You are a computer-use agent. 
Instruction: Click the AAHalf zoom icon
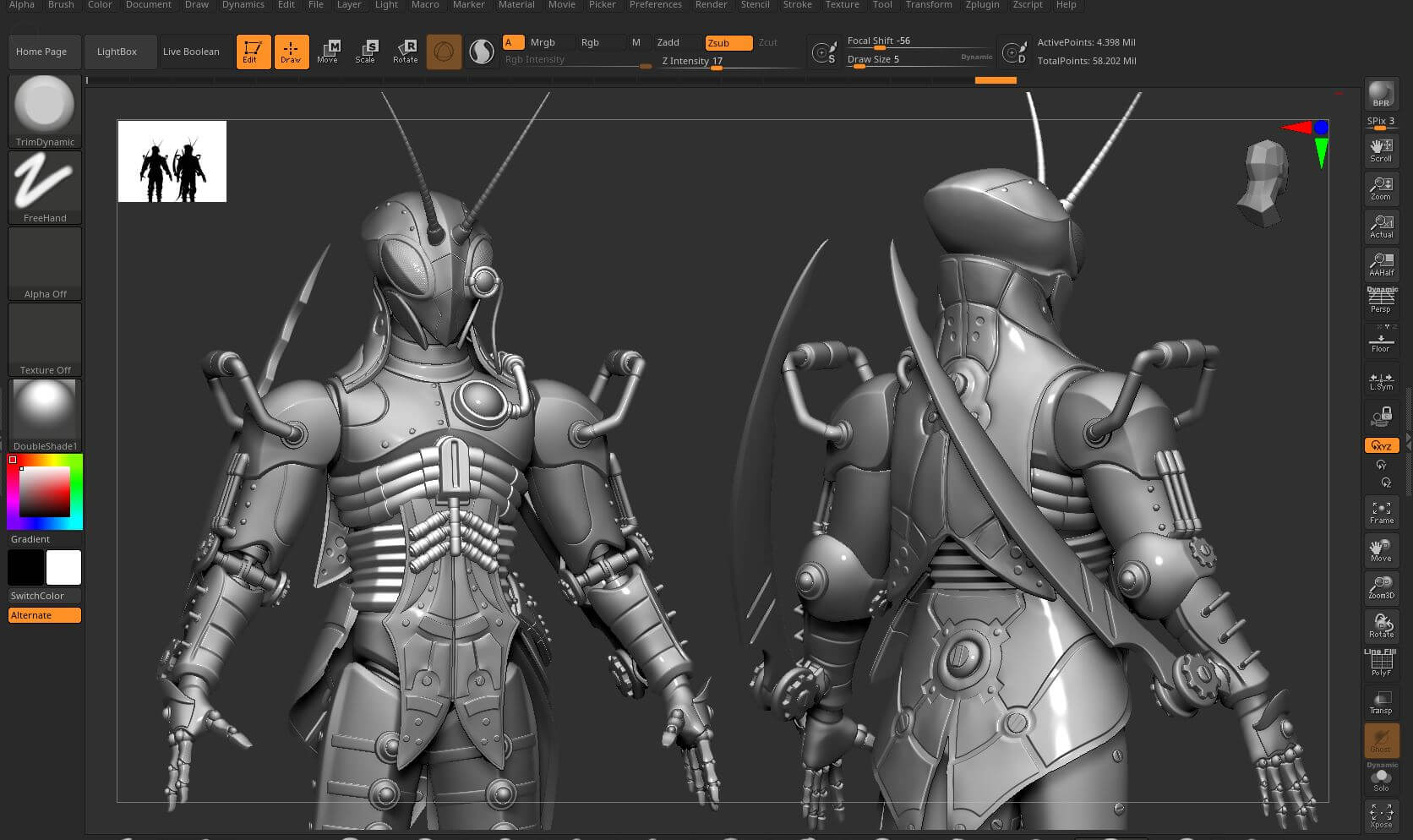pyautogui.click(x=1381, y=264)
